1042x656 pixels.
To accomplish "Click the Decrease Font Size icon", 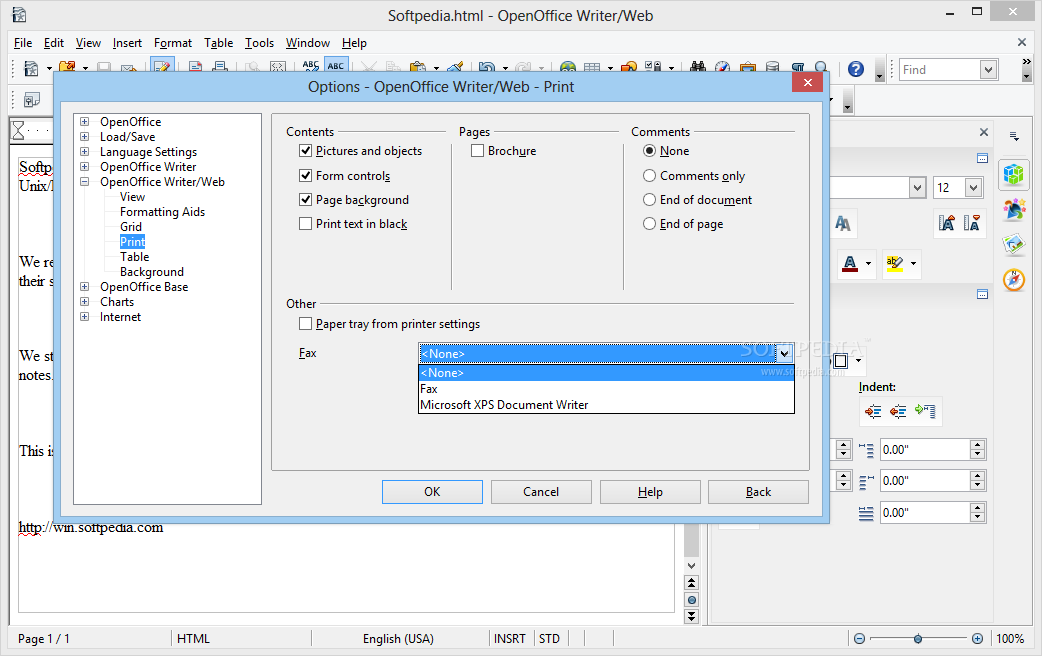I will tap(971, 223).
